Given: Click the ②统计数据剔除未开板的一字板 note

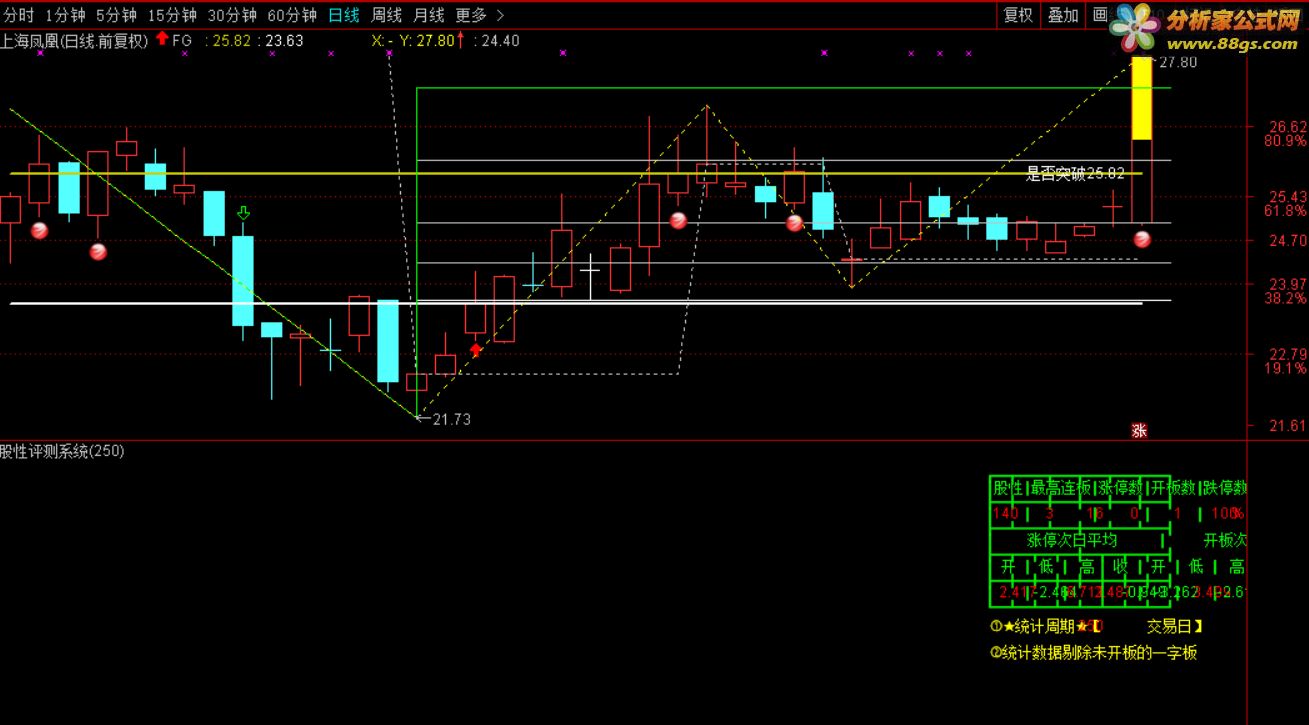Looking at the screenshot, I should [1093, 653].
